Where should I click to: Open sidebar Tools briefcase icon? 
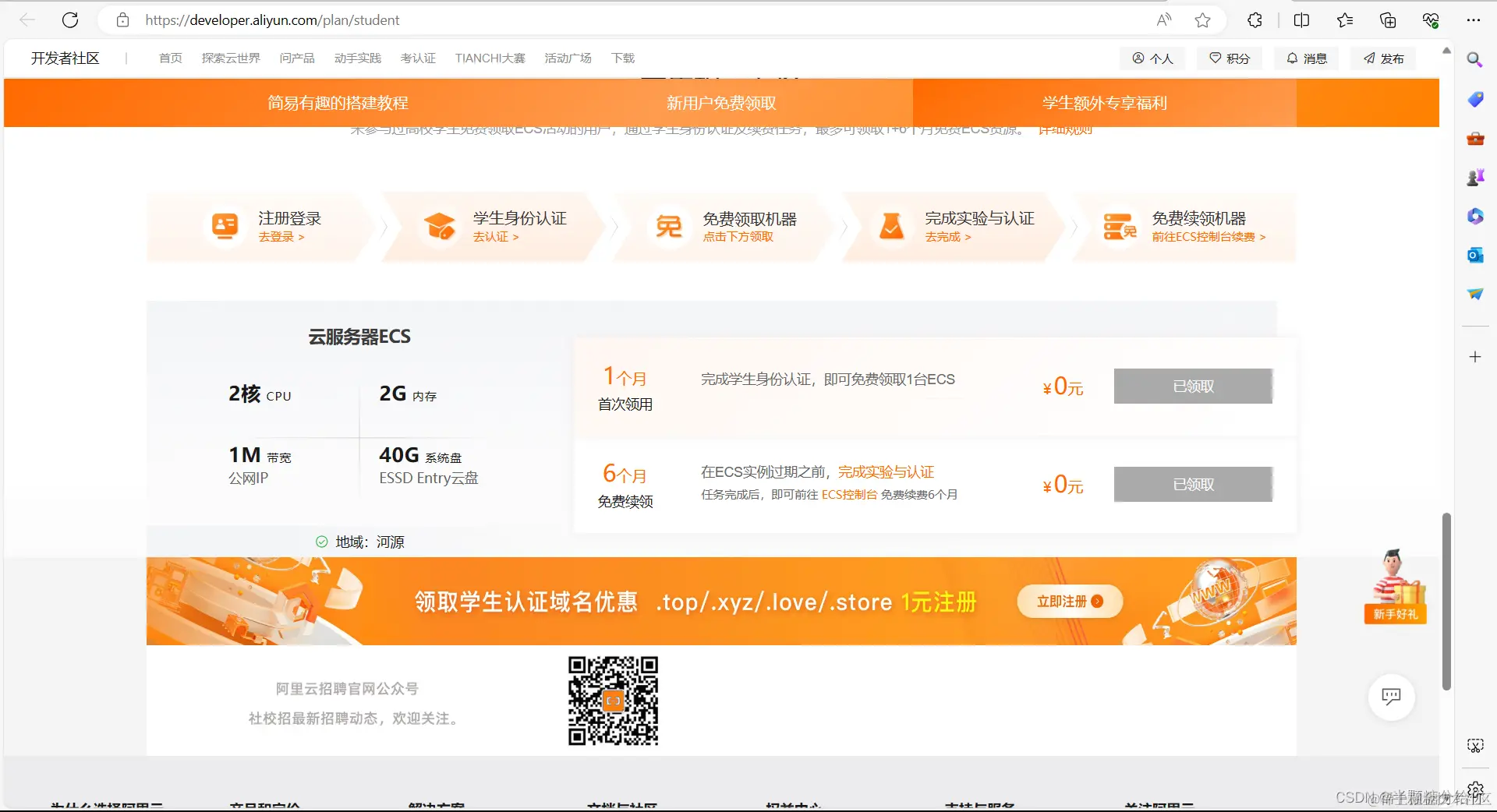(x=1474, y=139)
